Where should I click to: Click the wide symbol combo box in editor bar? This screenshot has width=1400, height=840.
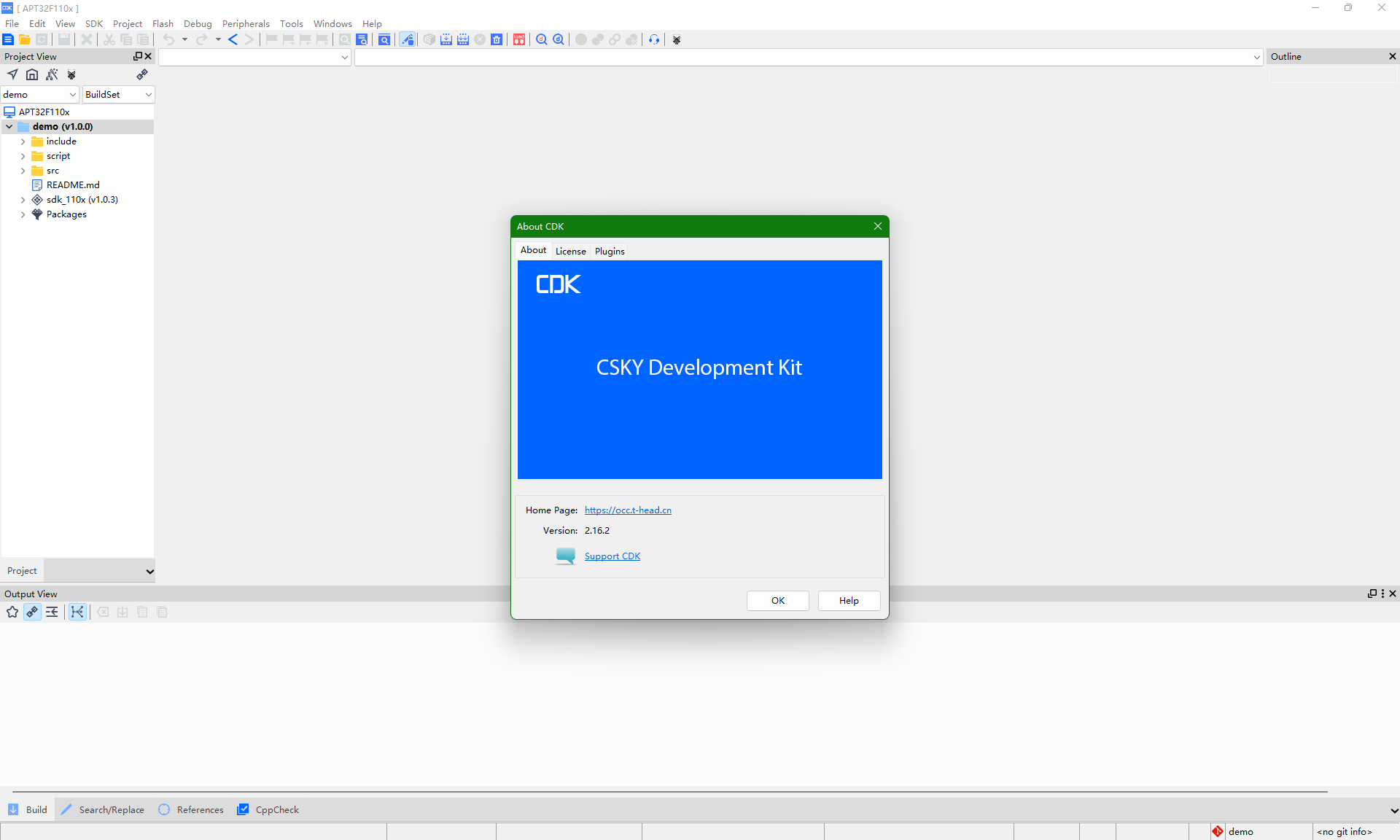pos(809,57)
